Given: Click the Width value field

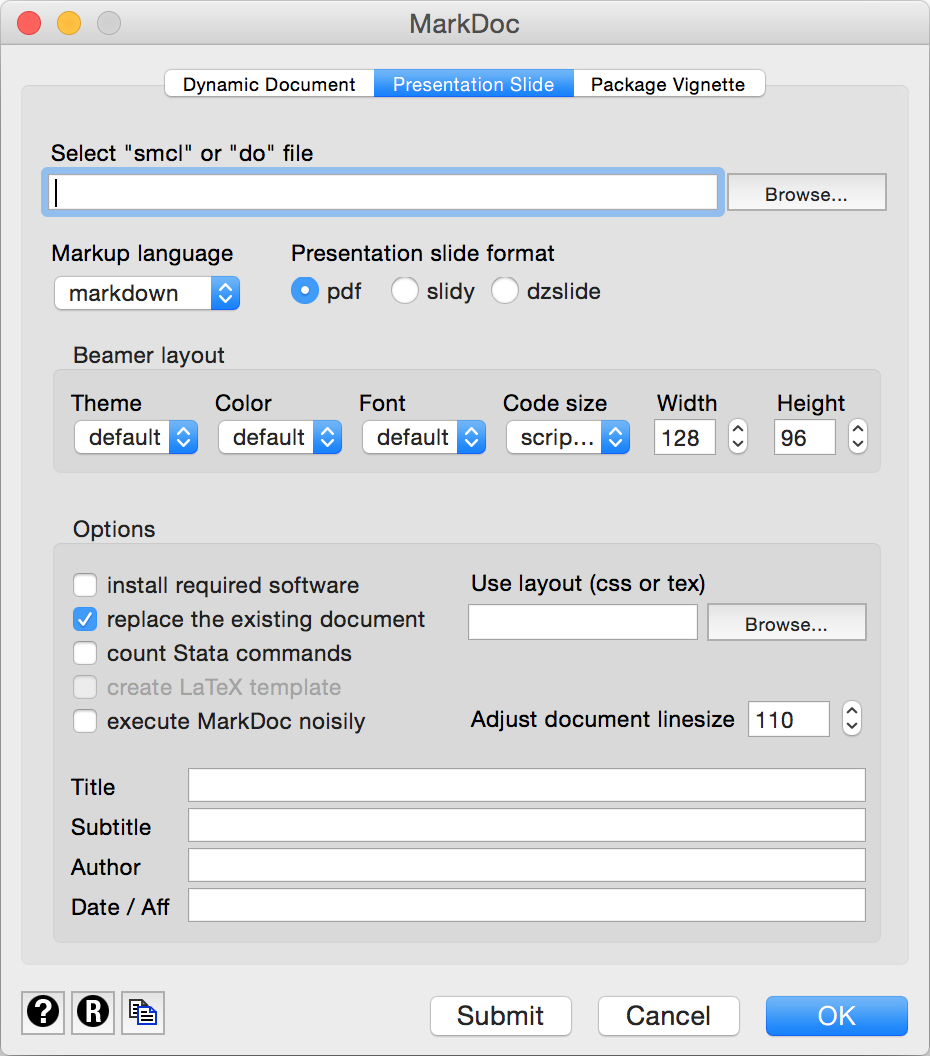Looking at the screenshot, I should click(684, 437).
